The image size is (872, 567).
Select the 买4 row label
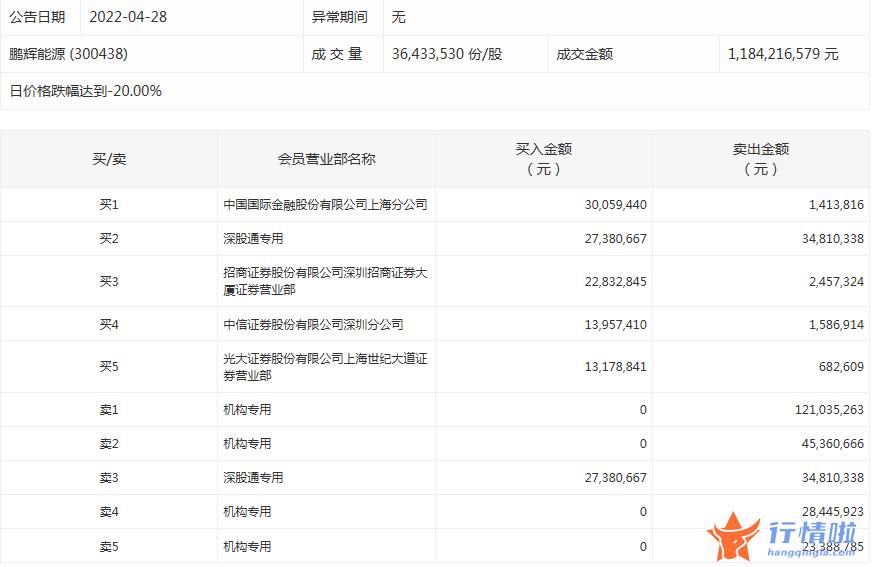point(109,324)
